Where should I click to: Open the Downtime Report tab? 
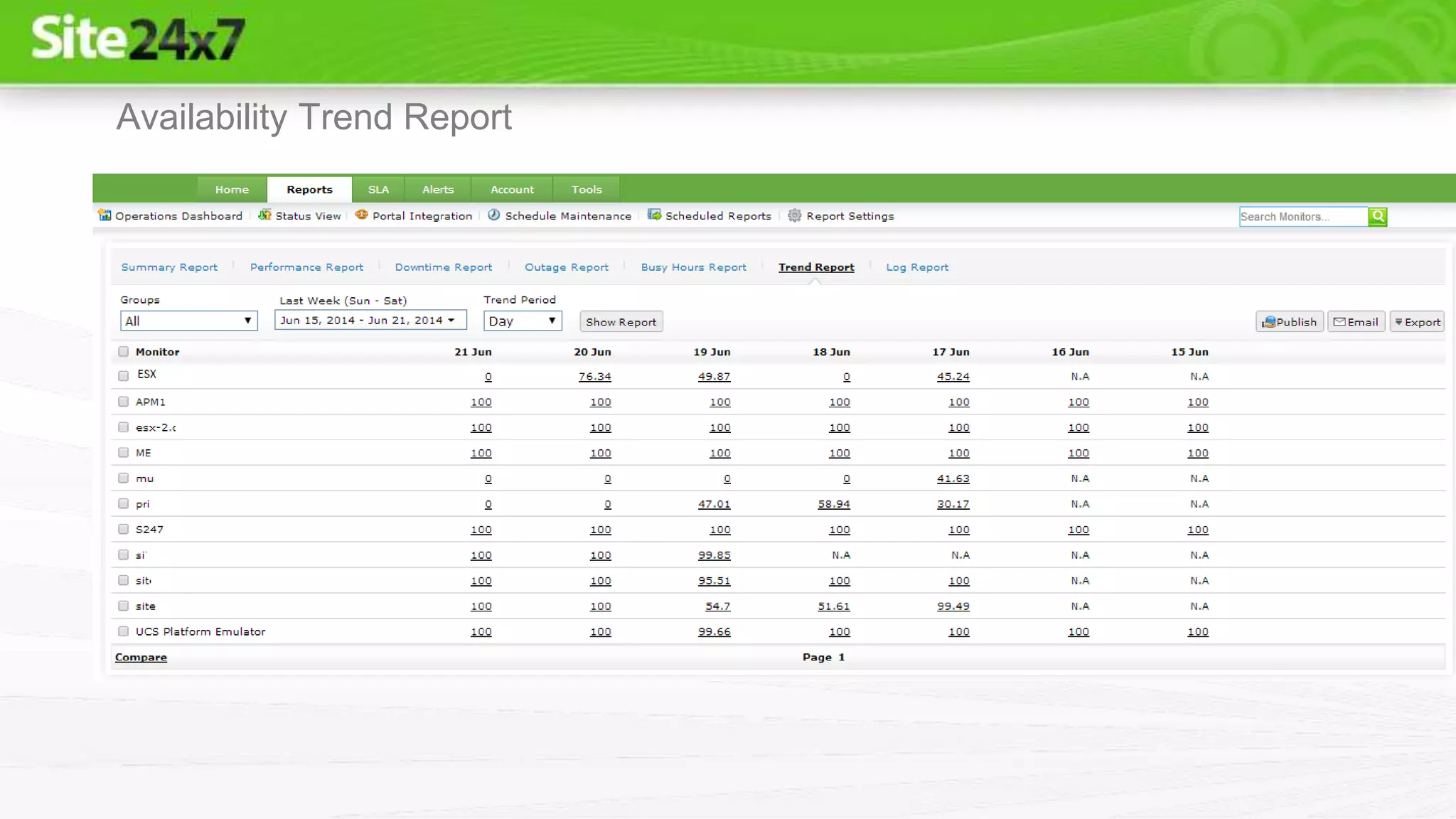[x=443, y=267]
